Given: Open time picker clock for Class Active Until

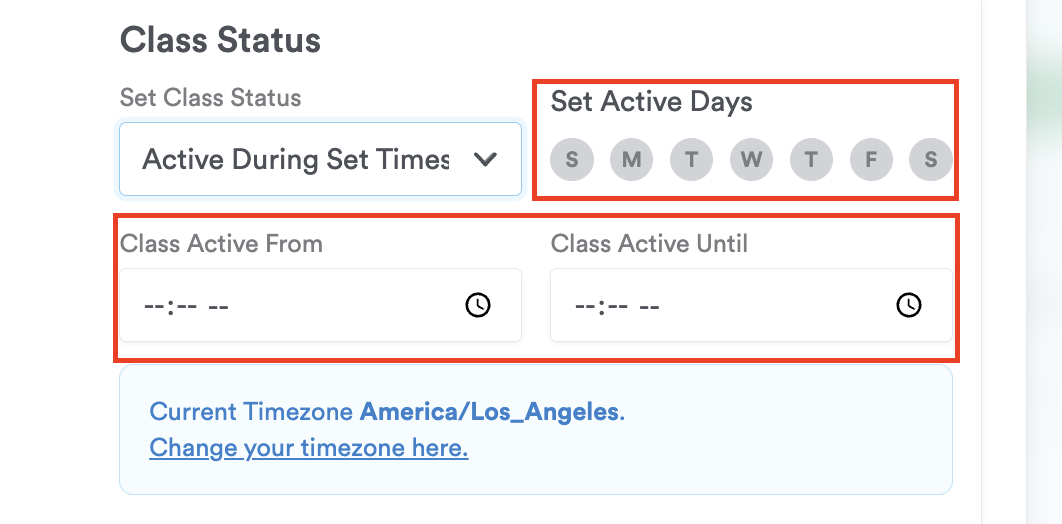Looking at the screenshot, I should coord(908,305).
